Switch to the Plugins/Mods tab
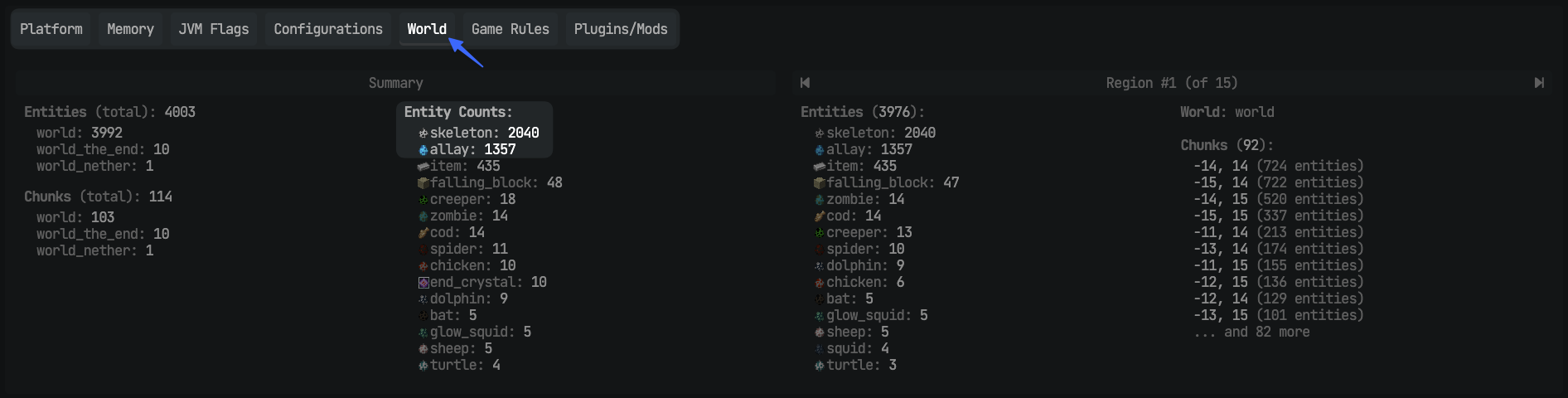Viewport: 1568px width, 398px height. coord(621,29)
